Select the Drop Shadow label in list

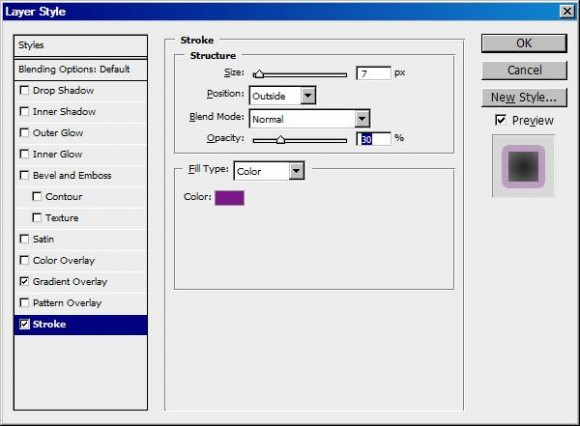(x=63, y=91)
